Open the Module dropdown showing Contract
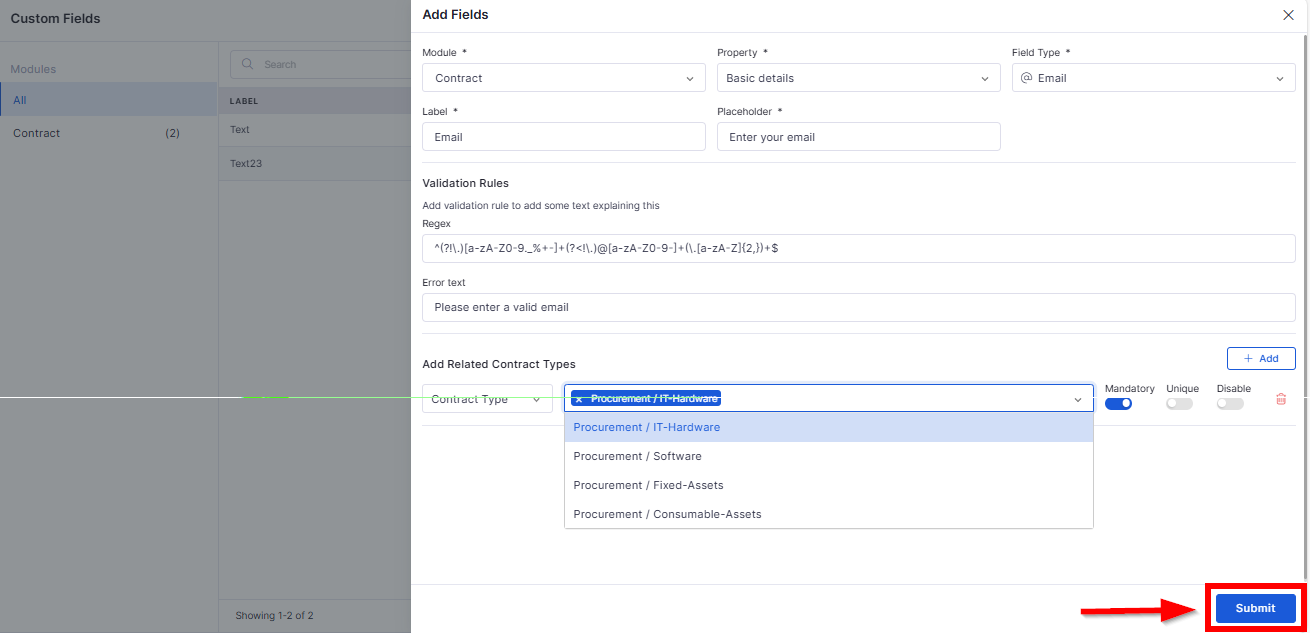The image size is (1310, 633). pos(564,78)
